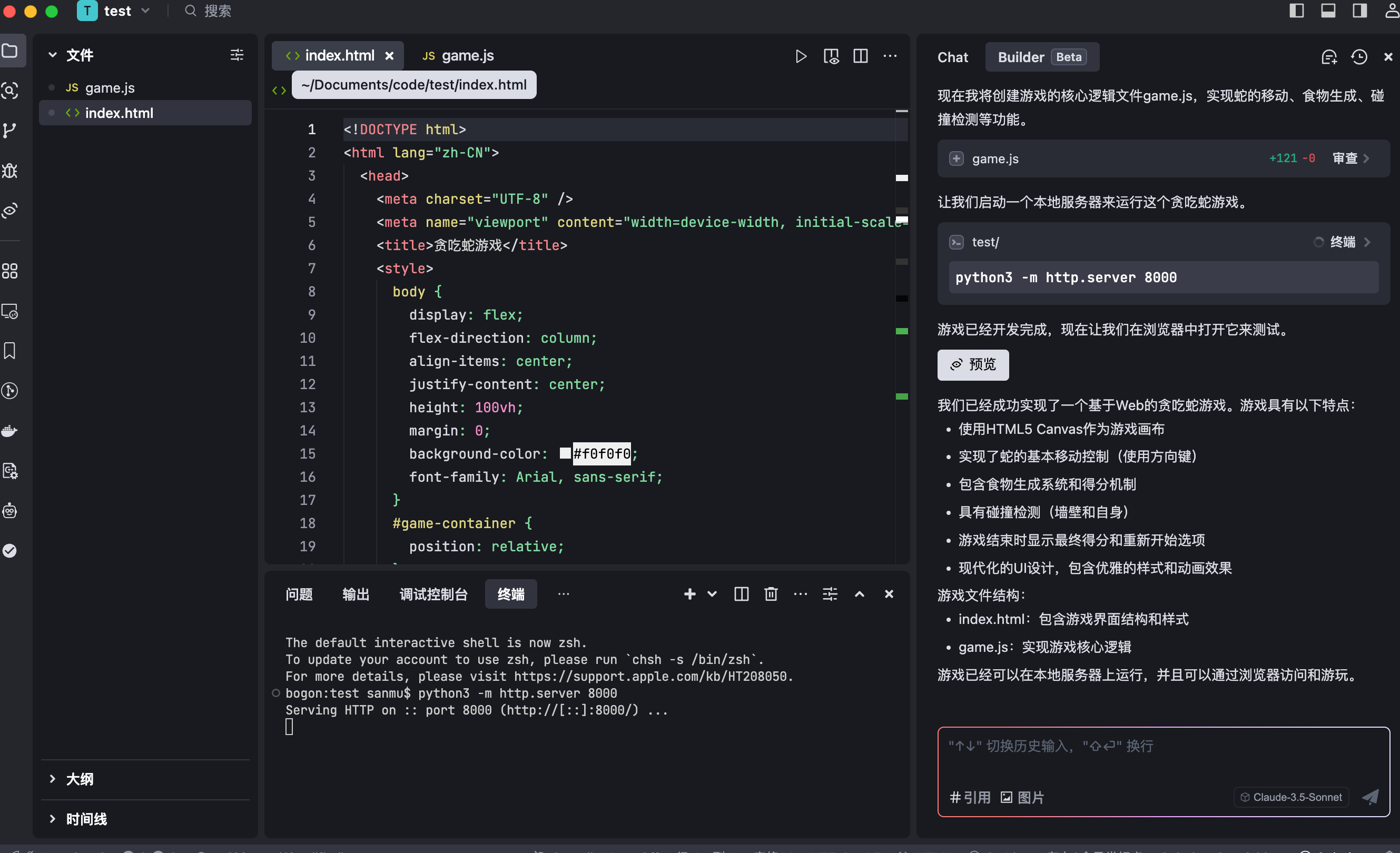Image resolution: width=1400 pixels, height=853 pixels.
Task: Open the Run and Debug bug icon
Action: 9,171
